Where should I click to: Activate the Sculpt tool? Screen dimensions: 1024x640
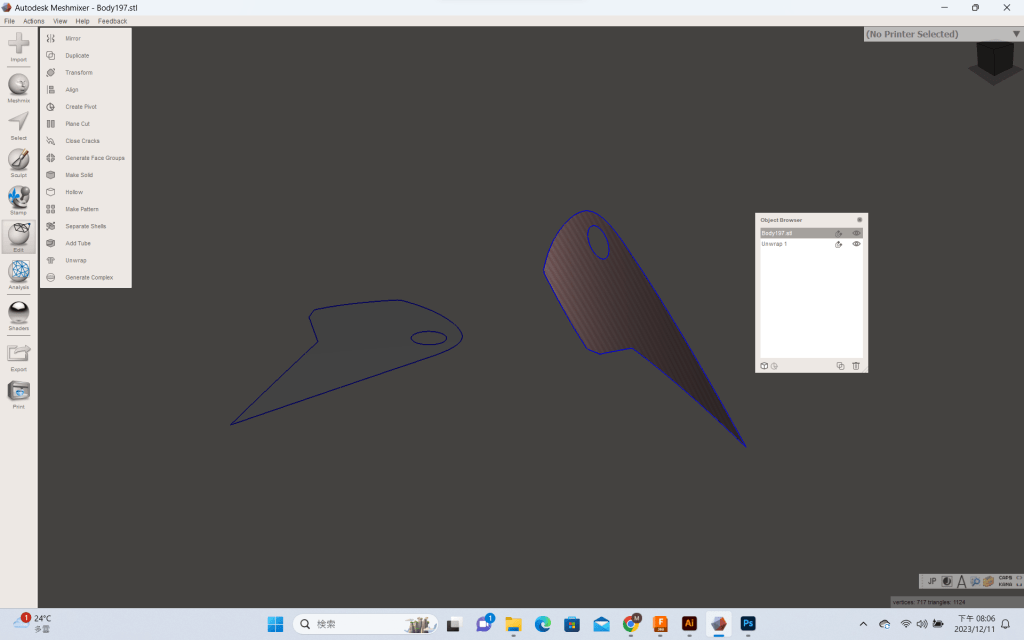(19, 160)
